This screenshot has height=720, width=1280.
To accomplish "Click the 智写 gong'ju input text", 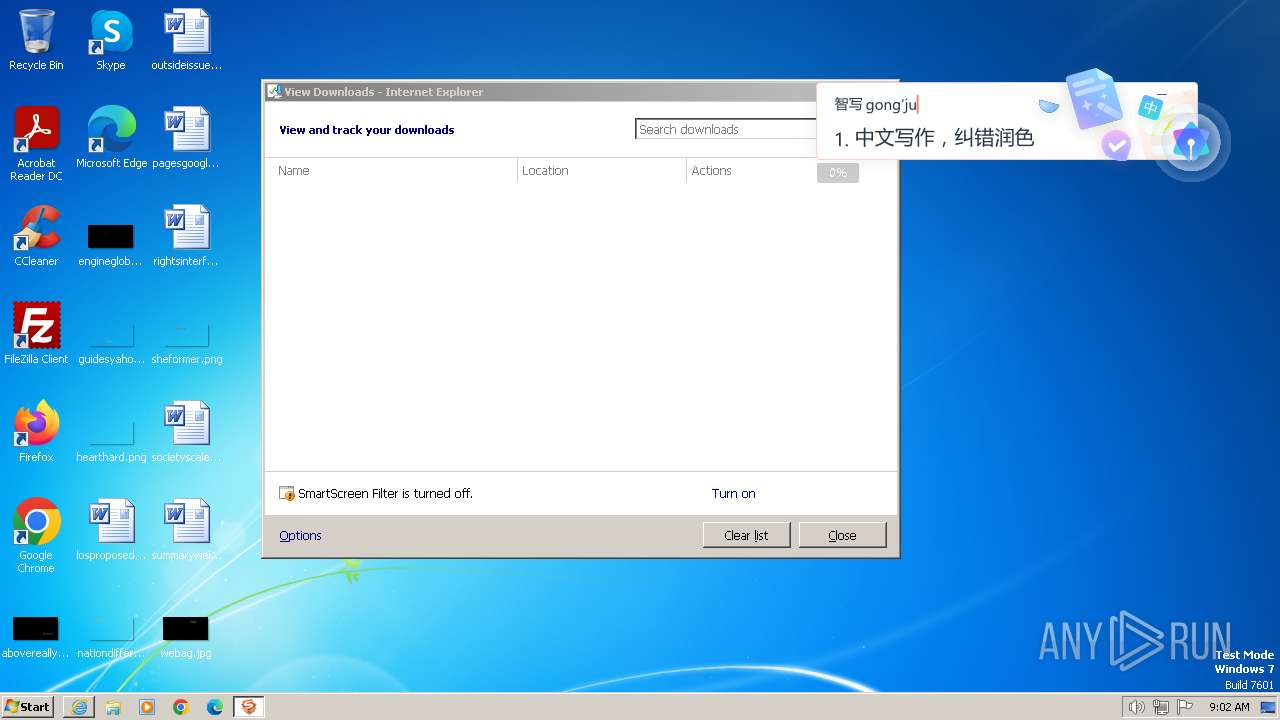I will 876,104.
